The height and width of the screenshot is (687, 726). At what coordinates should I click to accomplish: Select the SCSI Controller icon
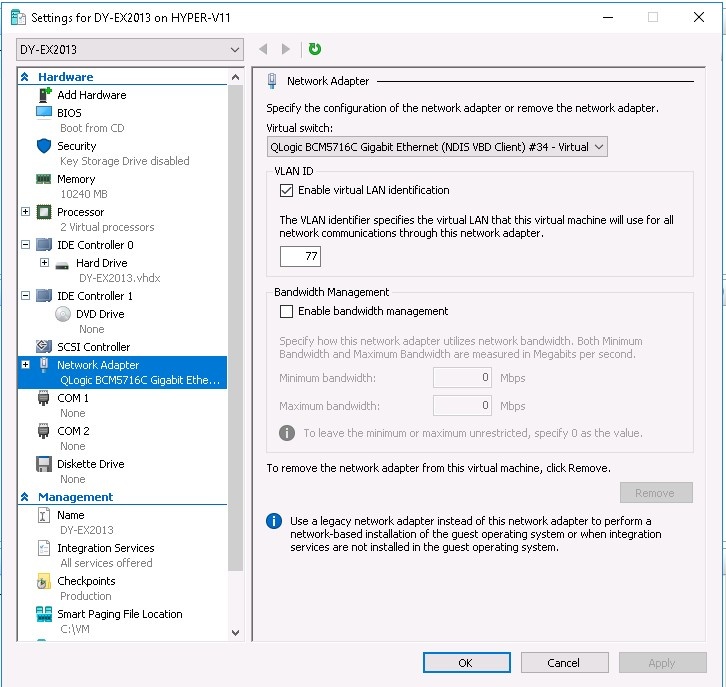44,347
